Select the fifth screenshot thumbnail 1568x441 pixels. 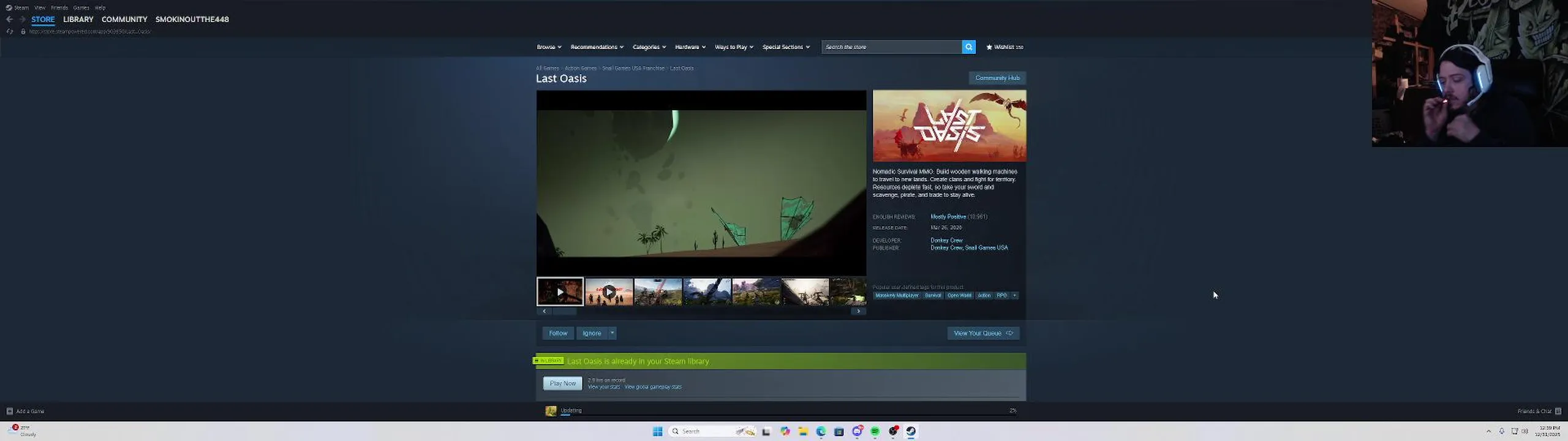[x=756, y=292]
